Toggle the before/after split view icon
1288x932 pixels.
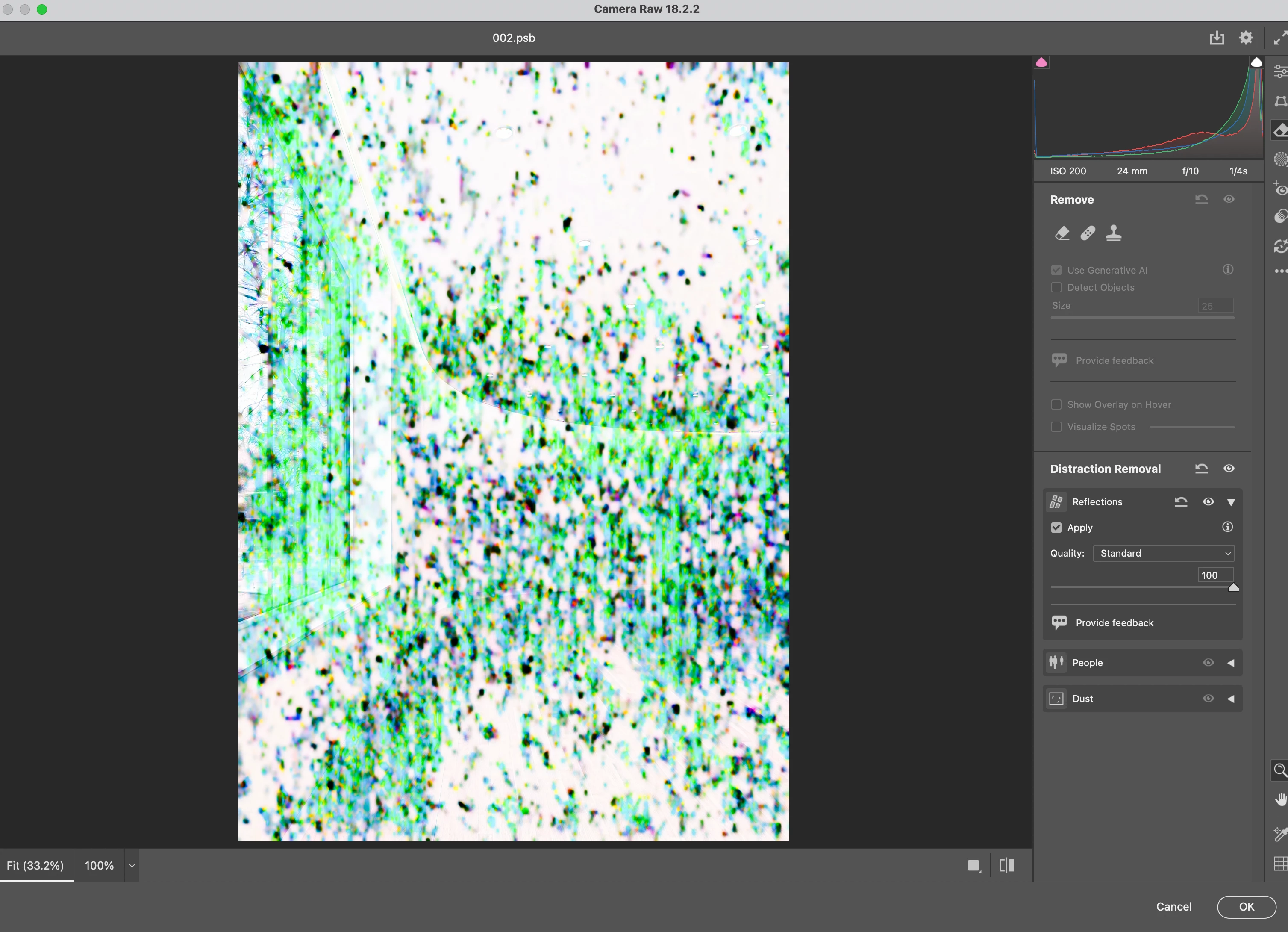tap(1006, 865)
